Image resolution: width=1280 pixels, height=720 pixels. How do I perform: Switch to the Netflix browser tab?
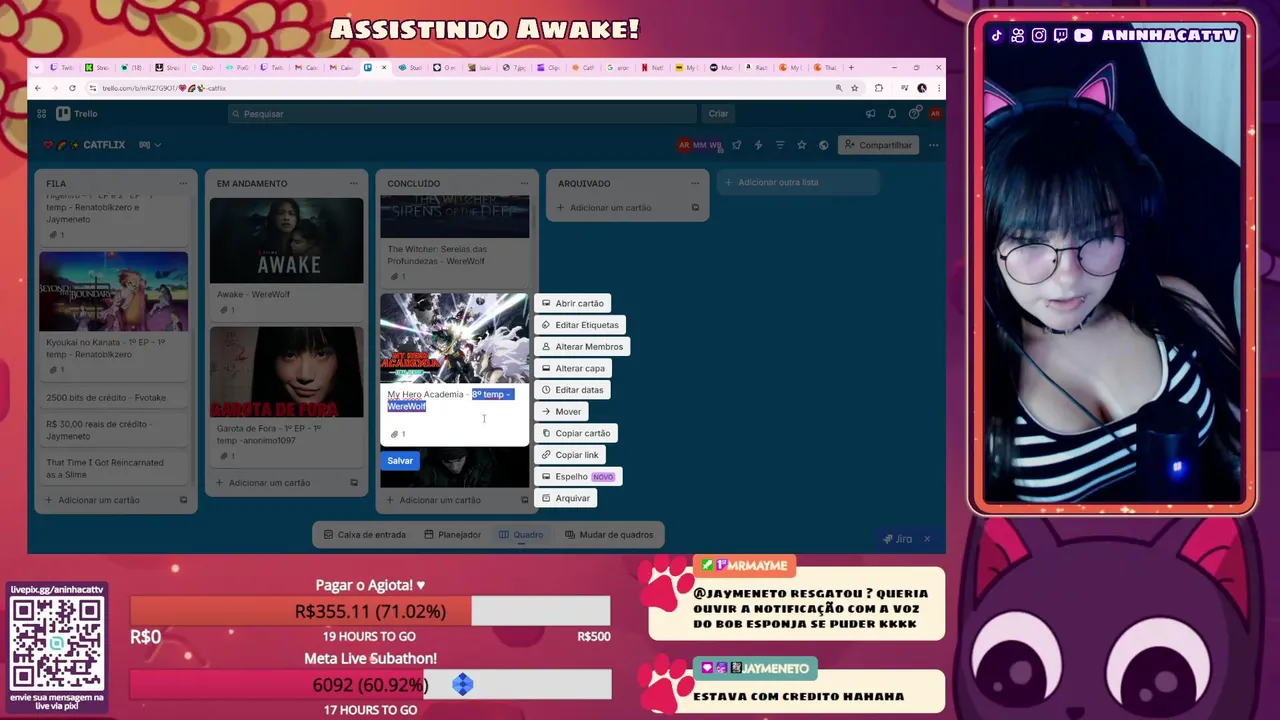coord(655,67)
